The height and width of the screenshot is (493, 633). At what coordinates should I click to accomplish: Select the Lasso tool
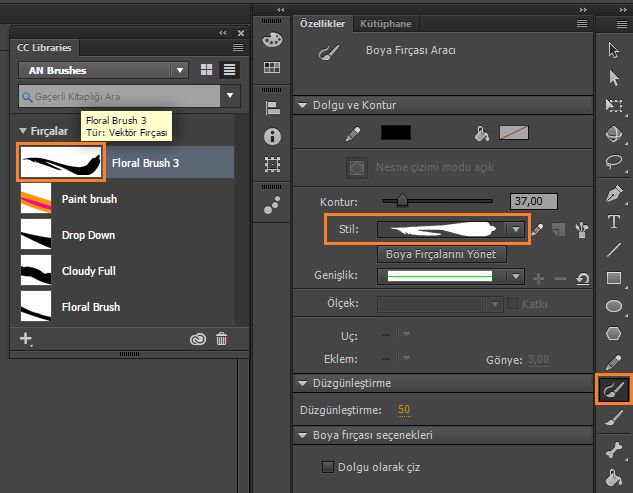point(614,162)
